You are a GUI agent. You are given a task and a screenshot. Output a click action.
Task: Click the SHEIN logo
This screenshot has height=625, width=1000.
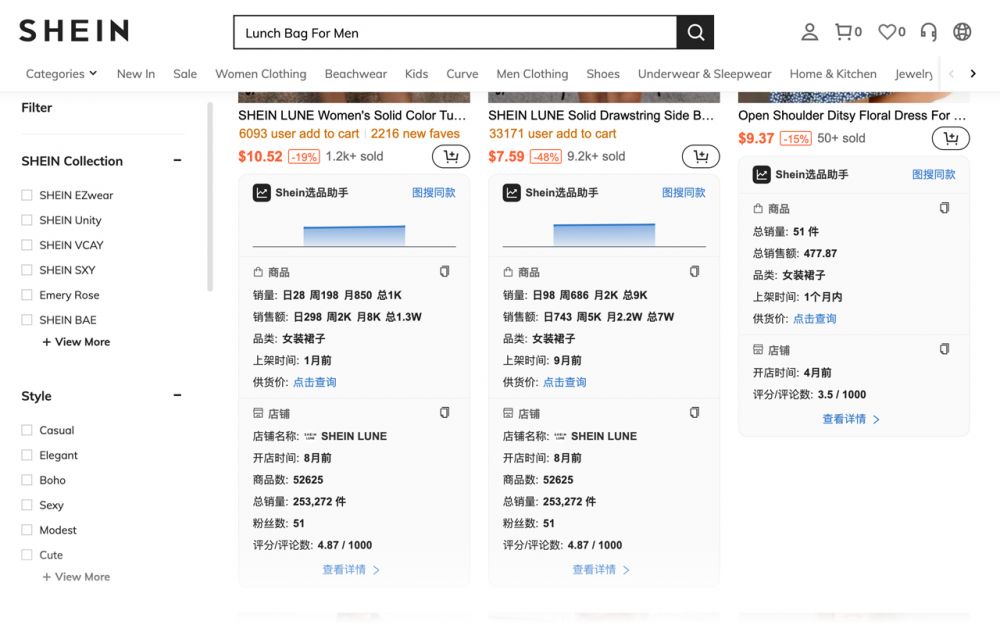click(x=74, y=31)
